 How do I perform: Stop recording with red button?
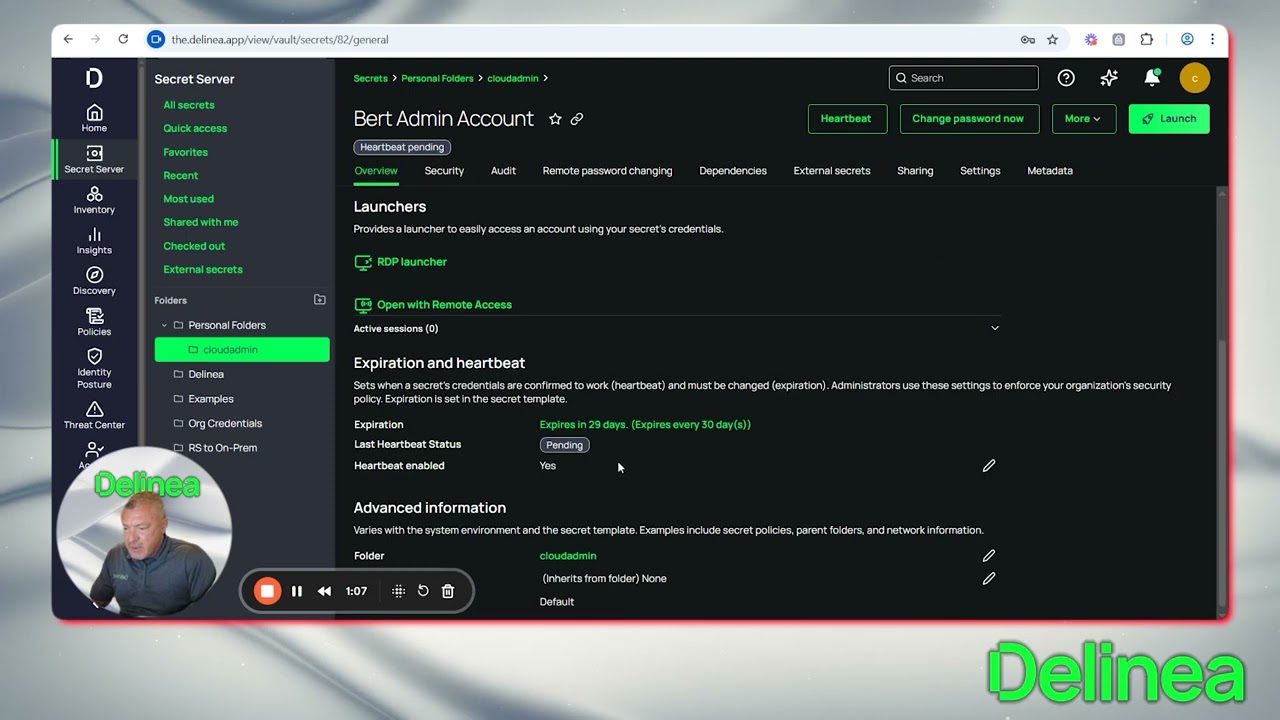tap(267, 591)
